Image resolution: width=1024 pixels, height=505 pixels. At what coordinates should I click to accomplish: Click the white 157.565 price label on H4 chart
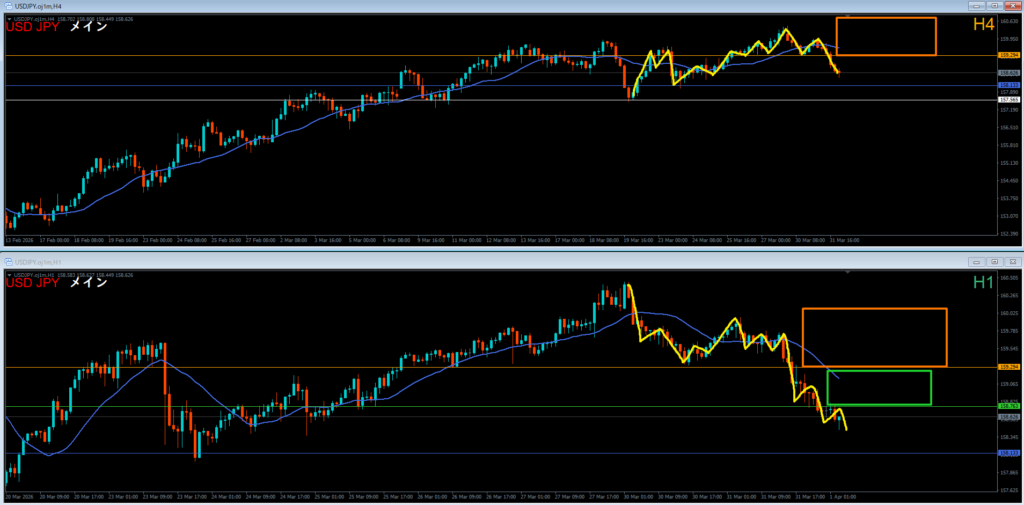pyautogui.click(x=1009, y=100)
